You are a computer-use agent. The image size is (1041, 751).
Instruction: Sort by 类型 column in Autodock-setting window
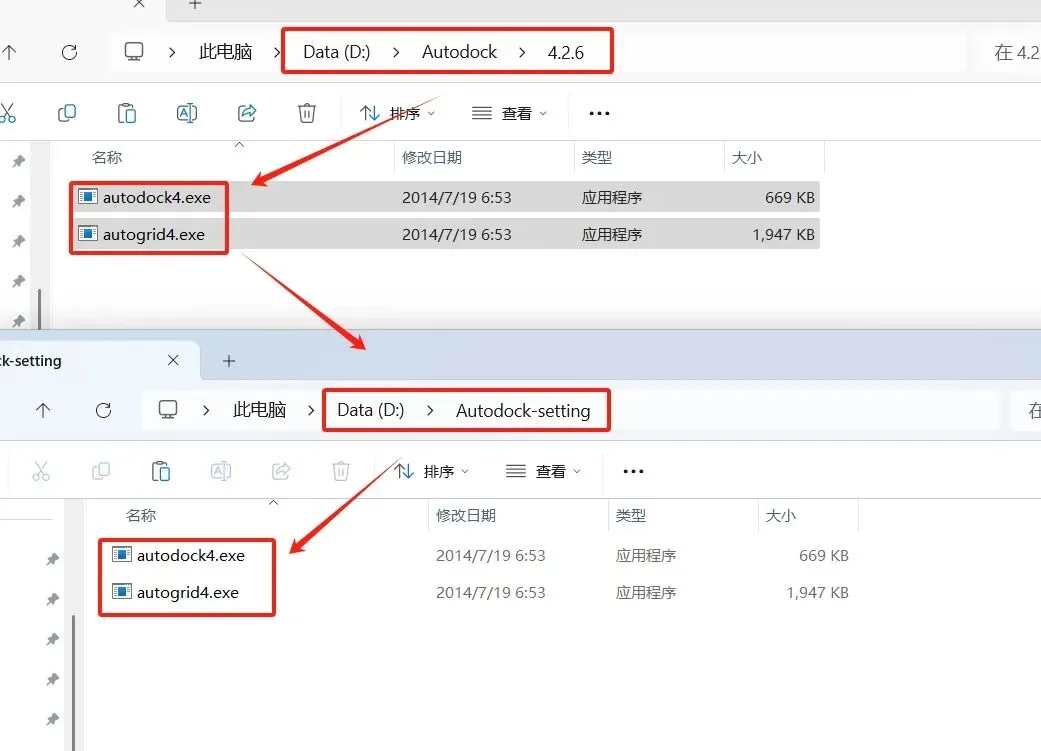coord(630,515)
